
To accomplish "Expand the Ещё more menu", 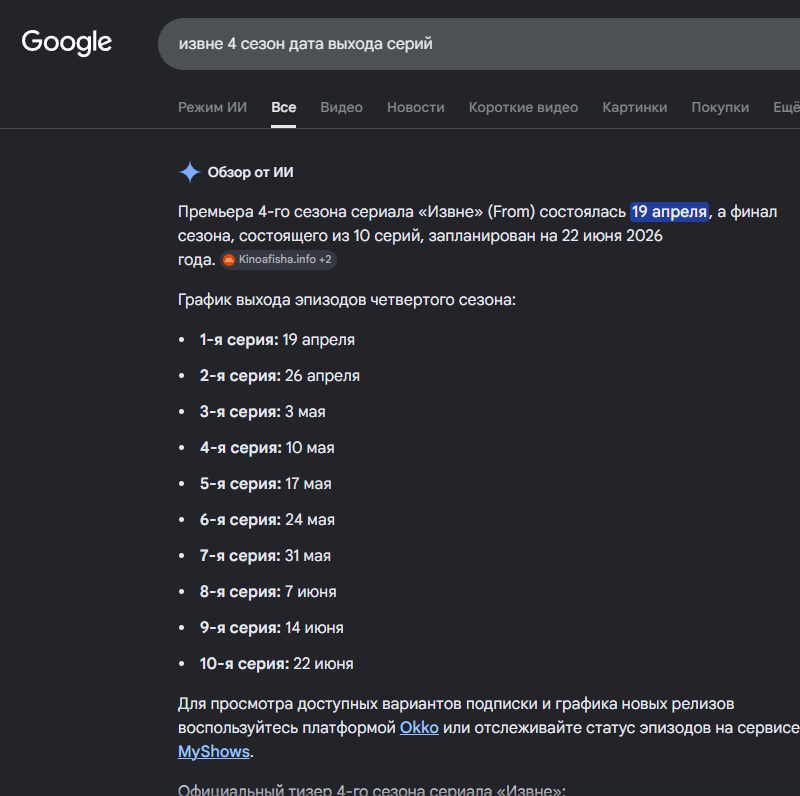I will (x=786, y=107).
